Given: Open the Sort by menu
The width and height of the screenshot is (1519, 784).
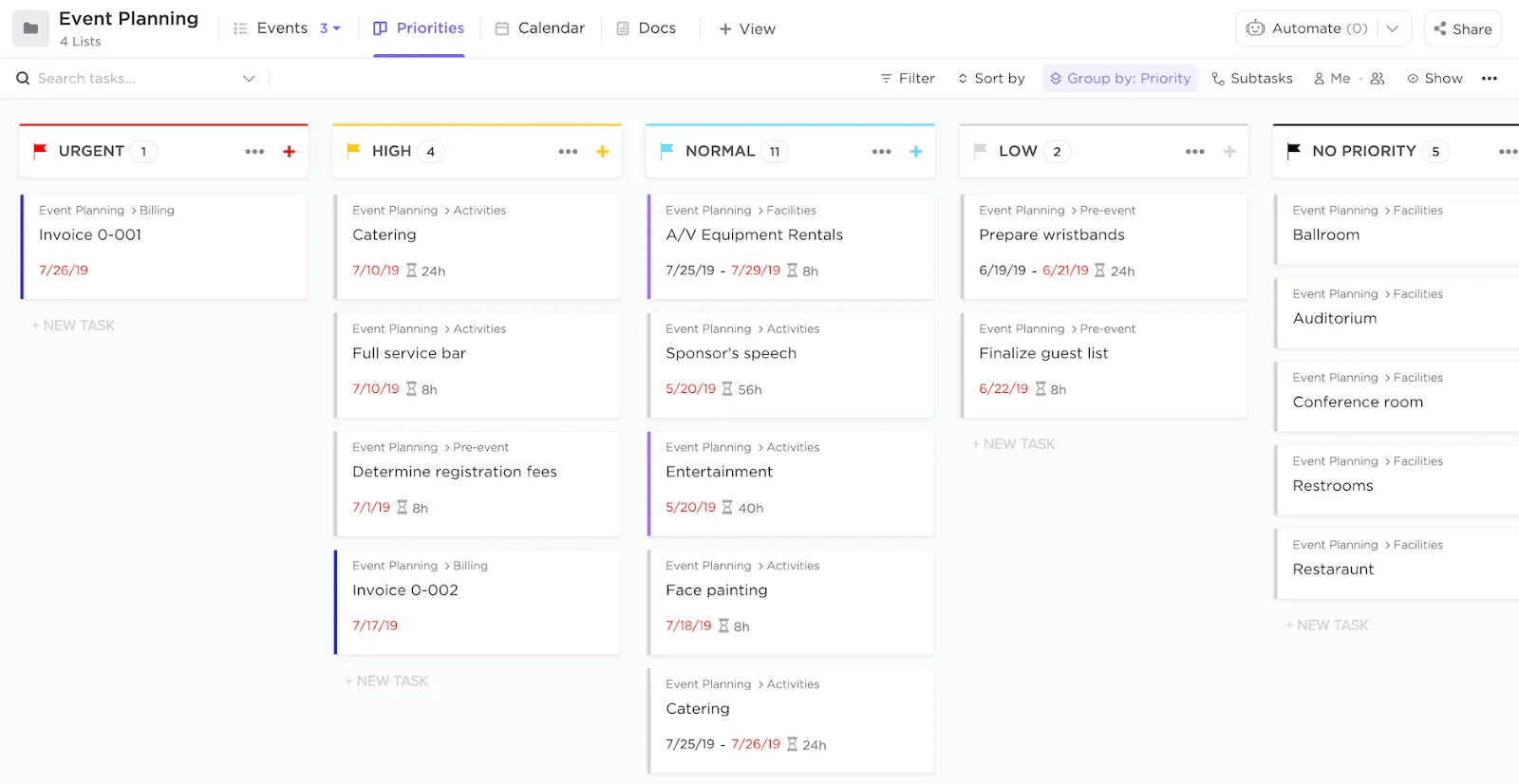Looking at the screenshot, I should pyautogui.click(x=991, y=79).
